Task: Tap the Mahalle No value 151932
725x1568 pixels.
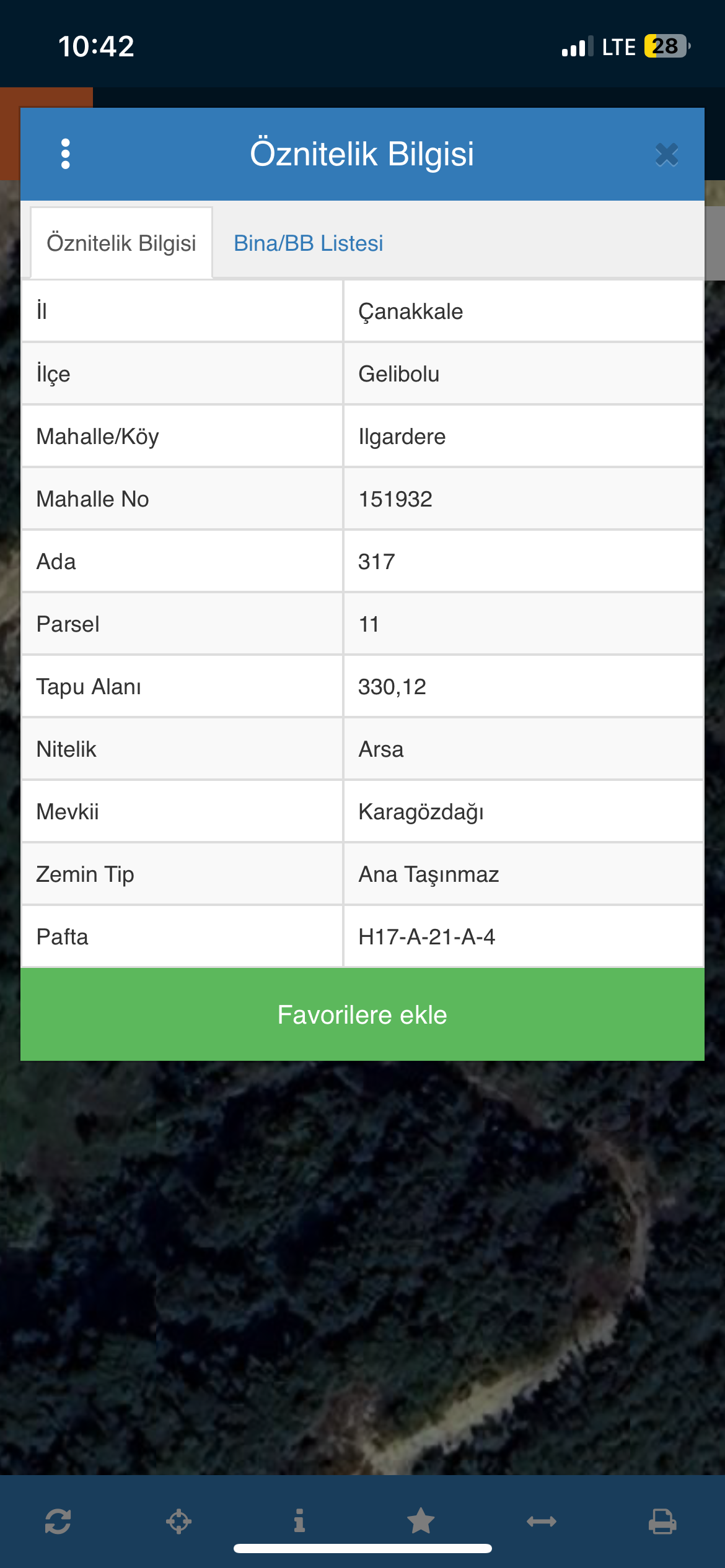Action: (395, 499)
